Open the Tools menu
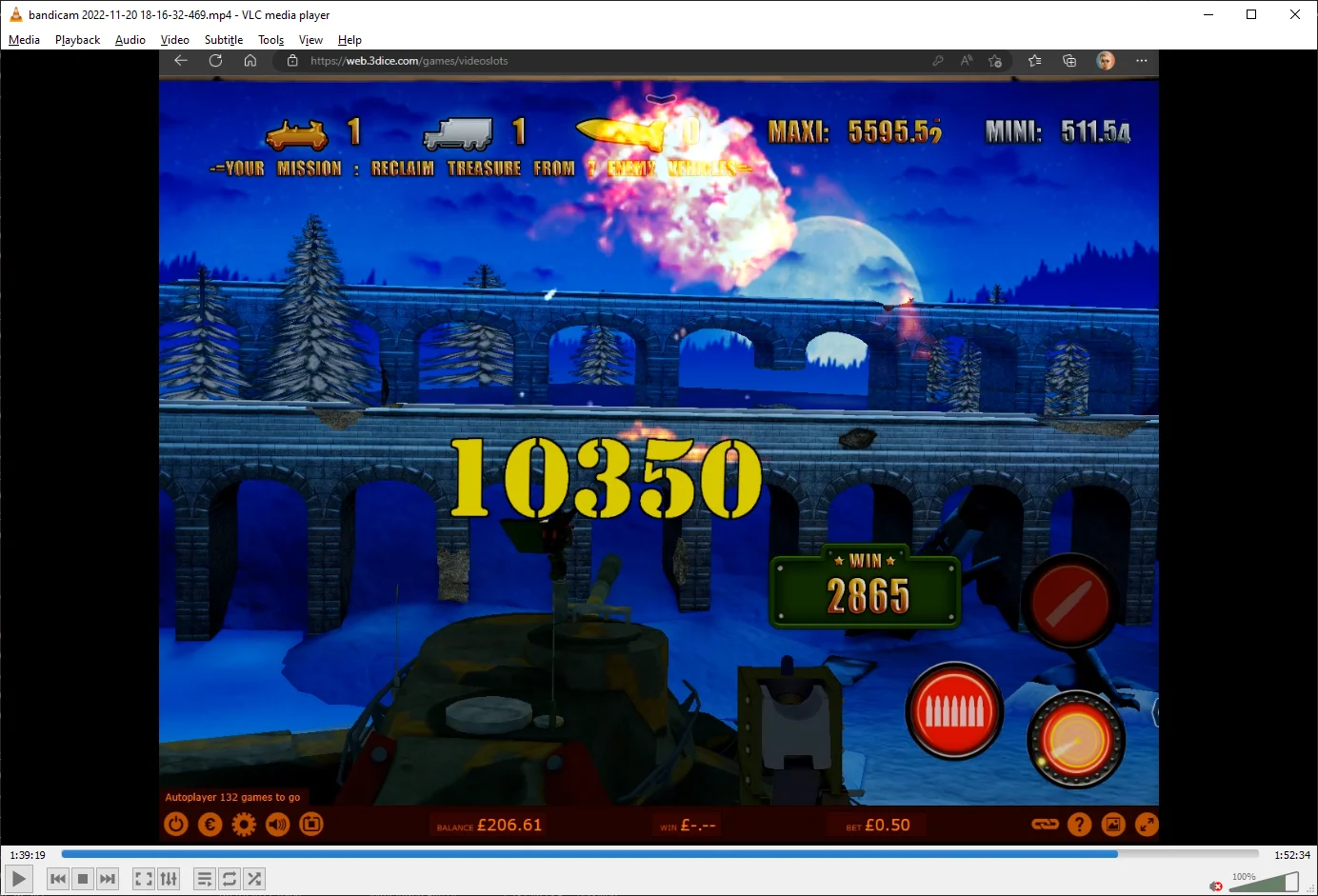1318x896 pixels. click(x=271, y=40)
